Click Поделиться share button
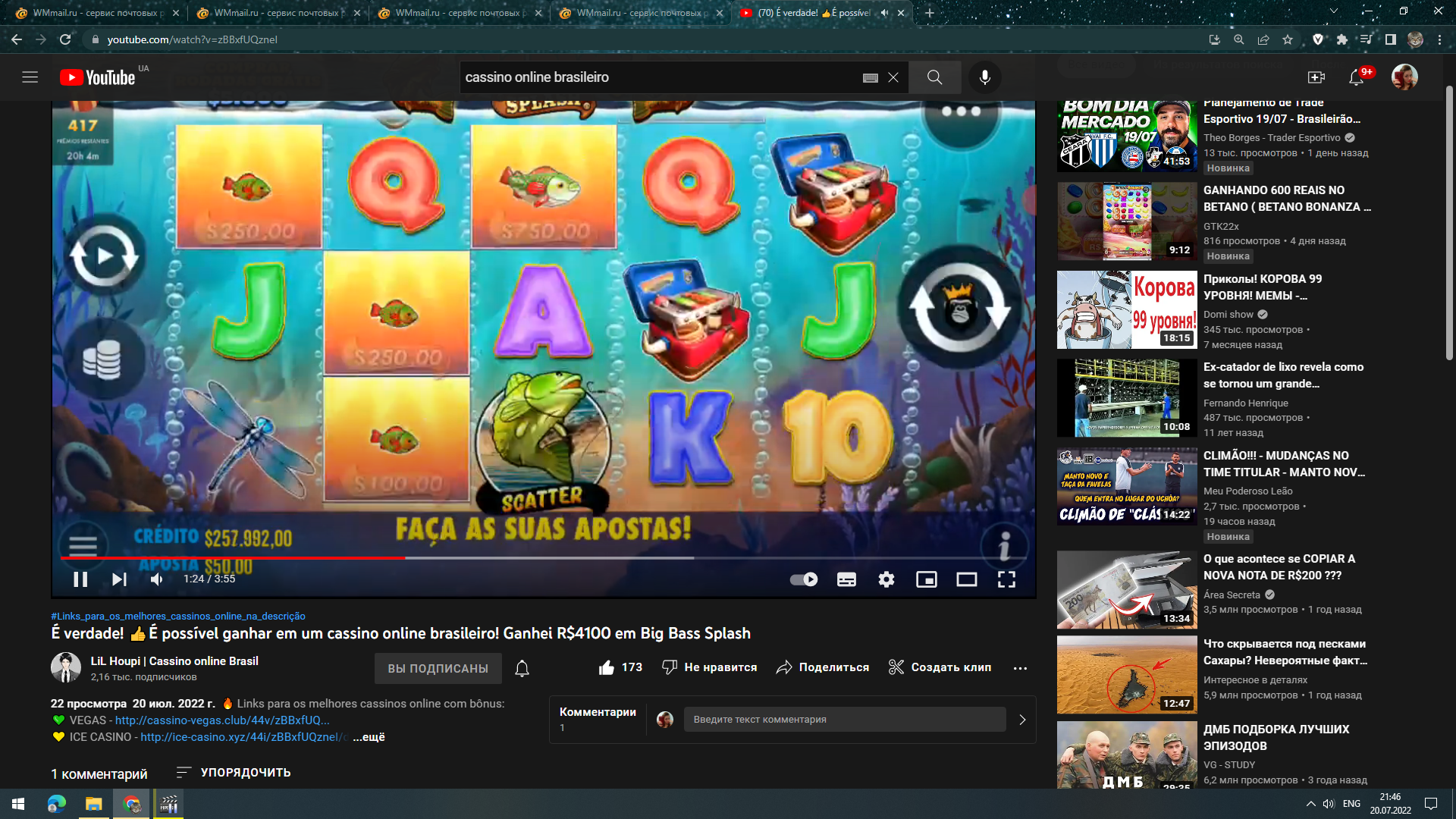The height and width of the screenshot is (819, 1456). pyautogui.click(x=823, y=667)
